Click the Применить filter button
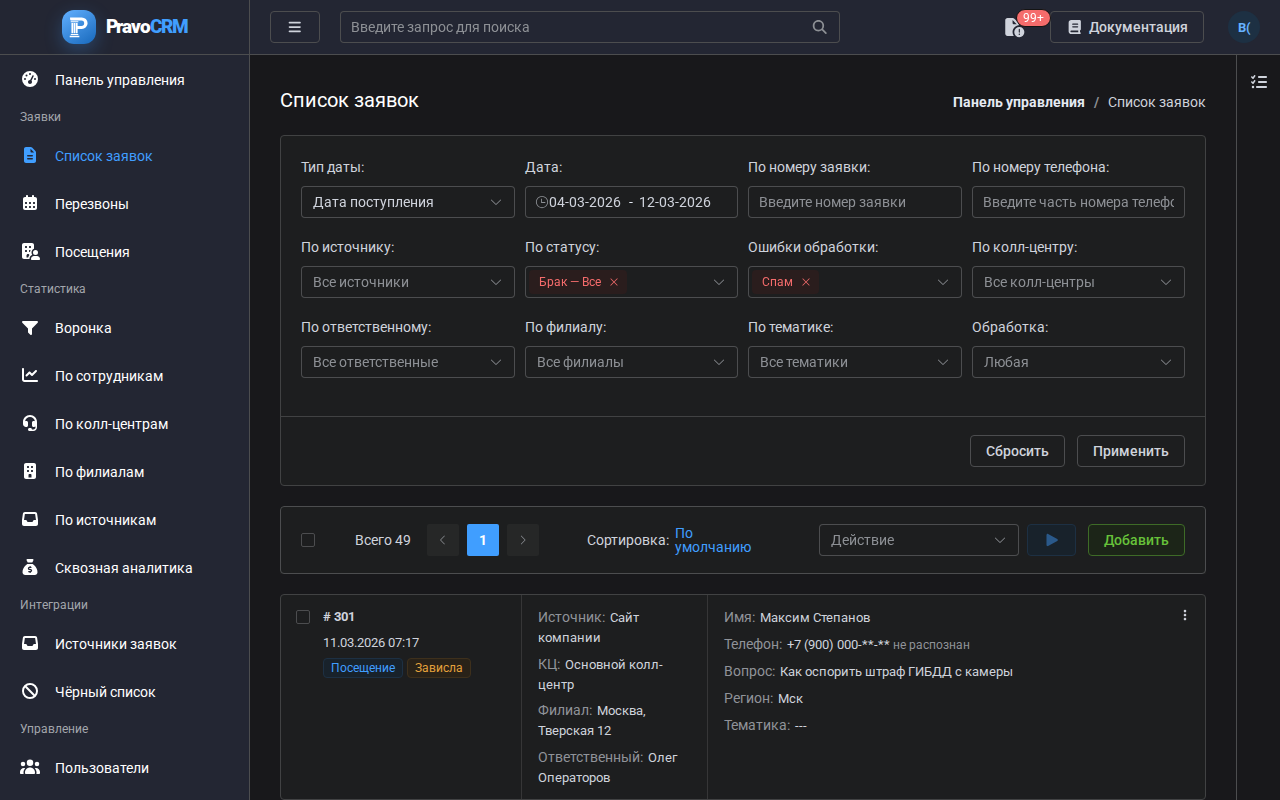Image resolution: width=1280 pixels, height=800 pixels. coord(1131,451)
